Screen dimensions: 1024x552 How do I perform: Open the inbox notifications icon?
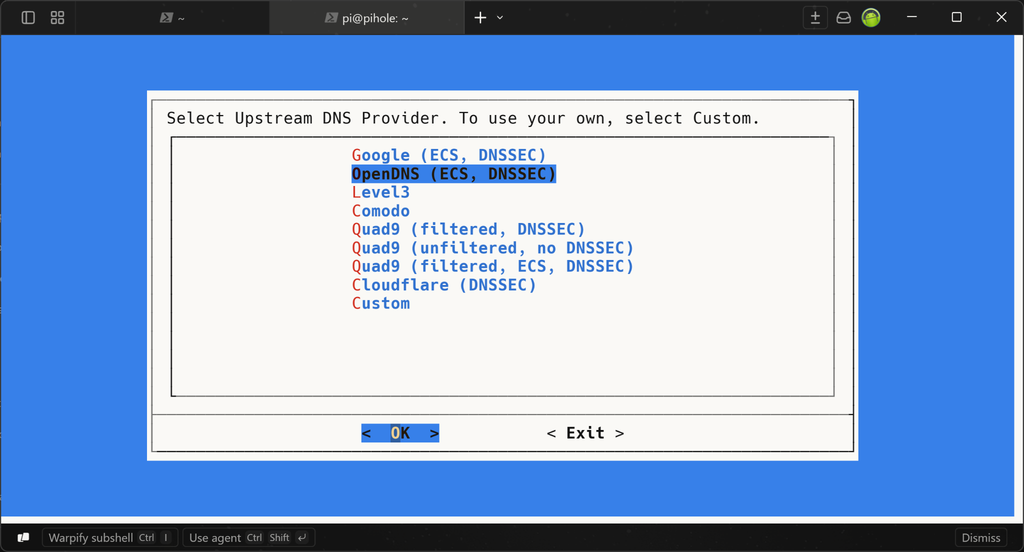pos(844,18)
